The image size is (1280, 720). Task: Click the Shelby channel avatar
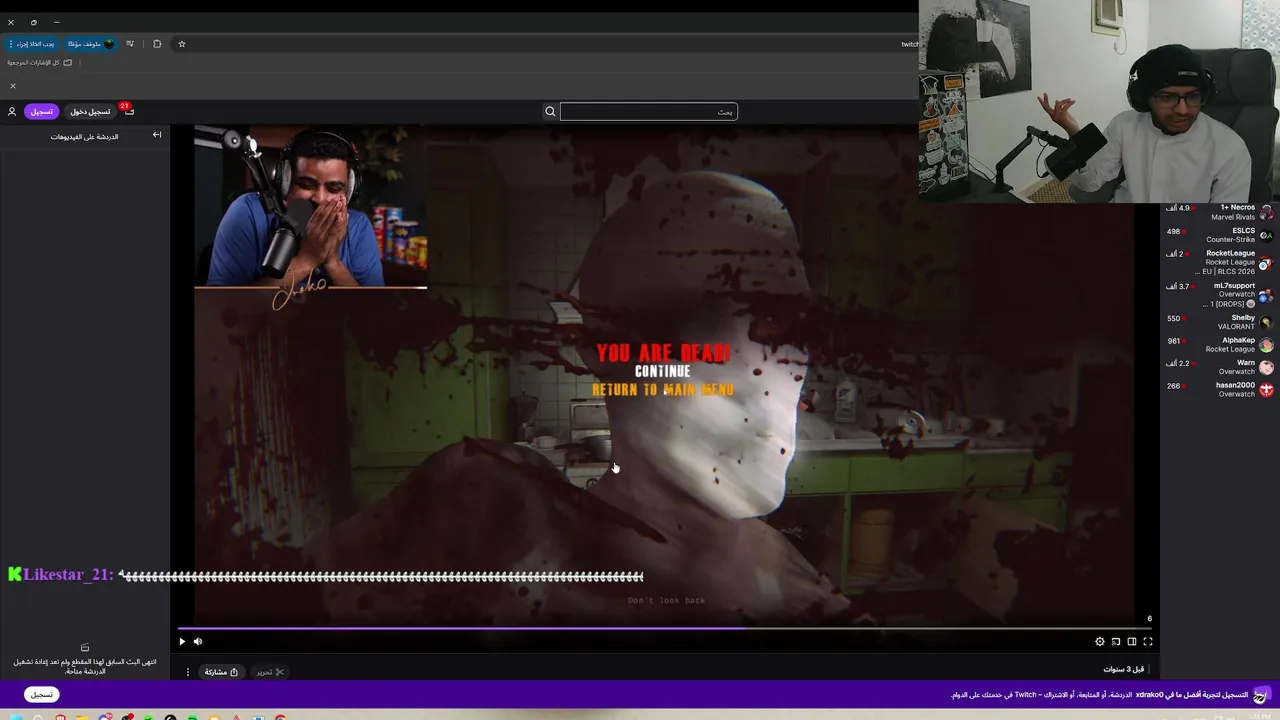[1266, 322]
